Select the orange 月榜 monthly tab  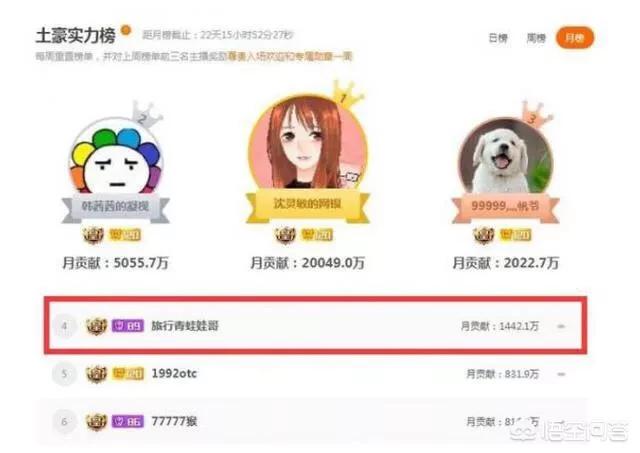pyautogui.click(x=575, y=38)
